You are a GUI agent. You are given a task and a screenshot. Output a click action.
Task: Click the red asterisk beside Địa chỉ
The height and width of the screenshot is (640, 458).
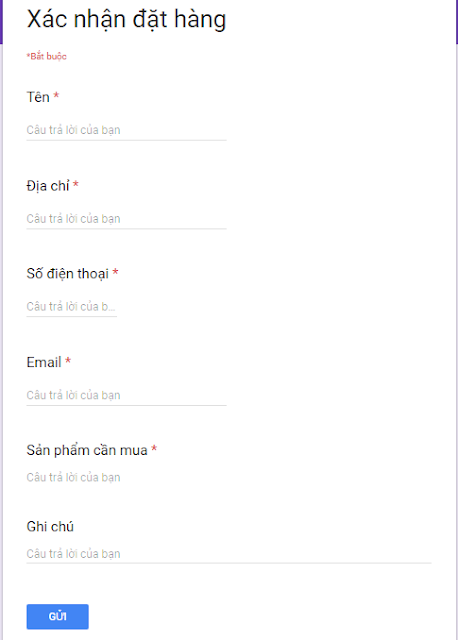(76, 184)
